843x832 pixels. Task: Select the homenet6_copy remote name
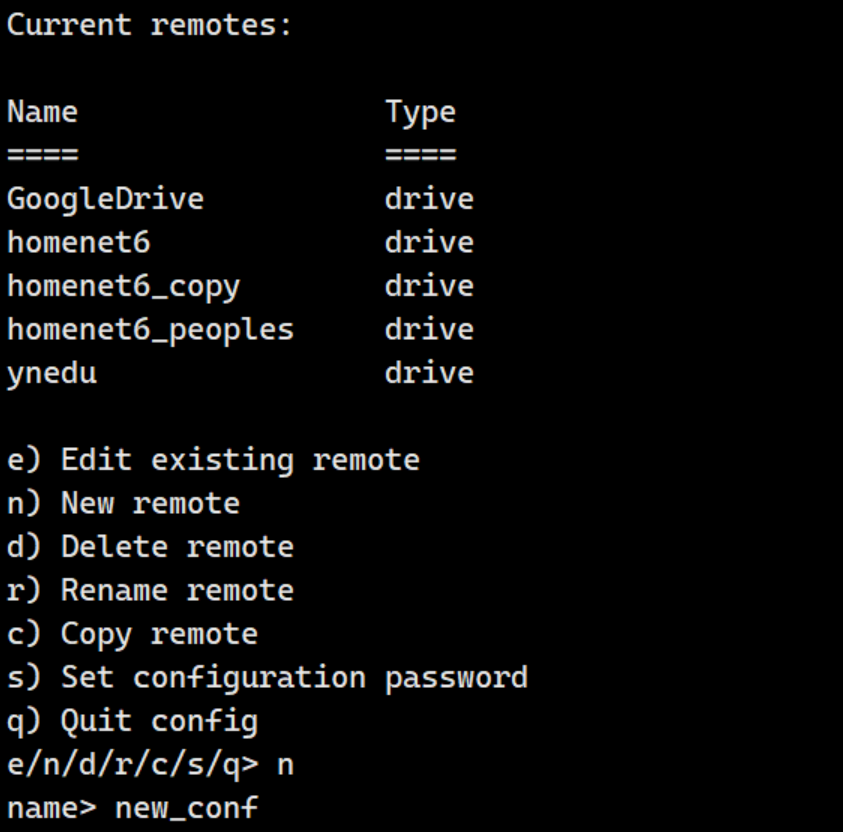(x=123, y=286)
